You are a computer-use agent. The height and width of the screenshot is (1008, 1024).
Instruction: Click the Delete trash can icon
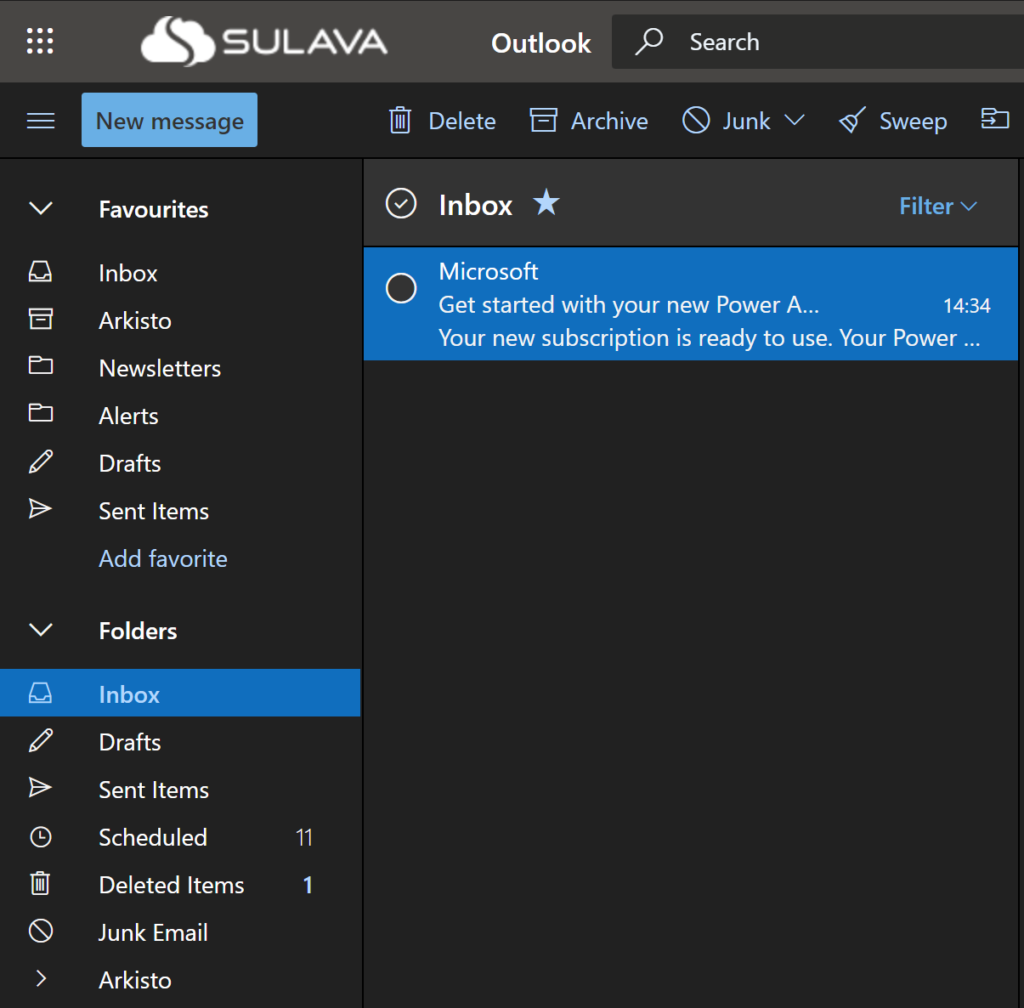[400, 121]
